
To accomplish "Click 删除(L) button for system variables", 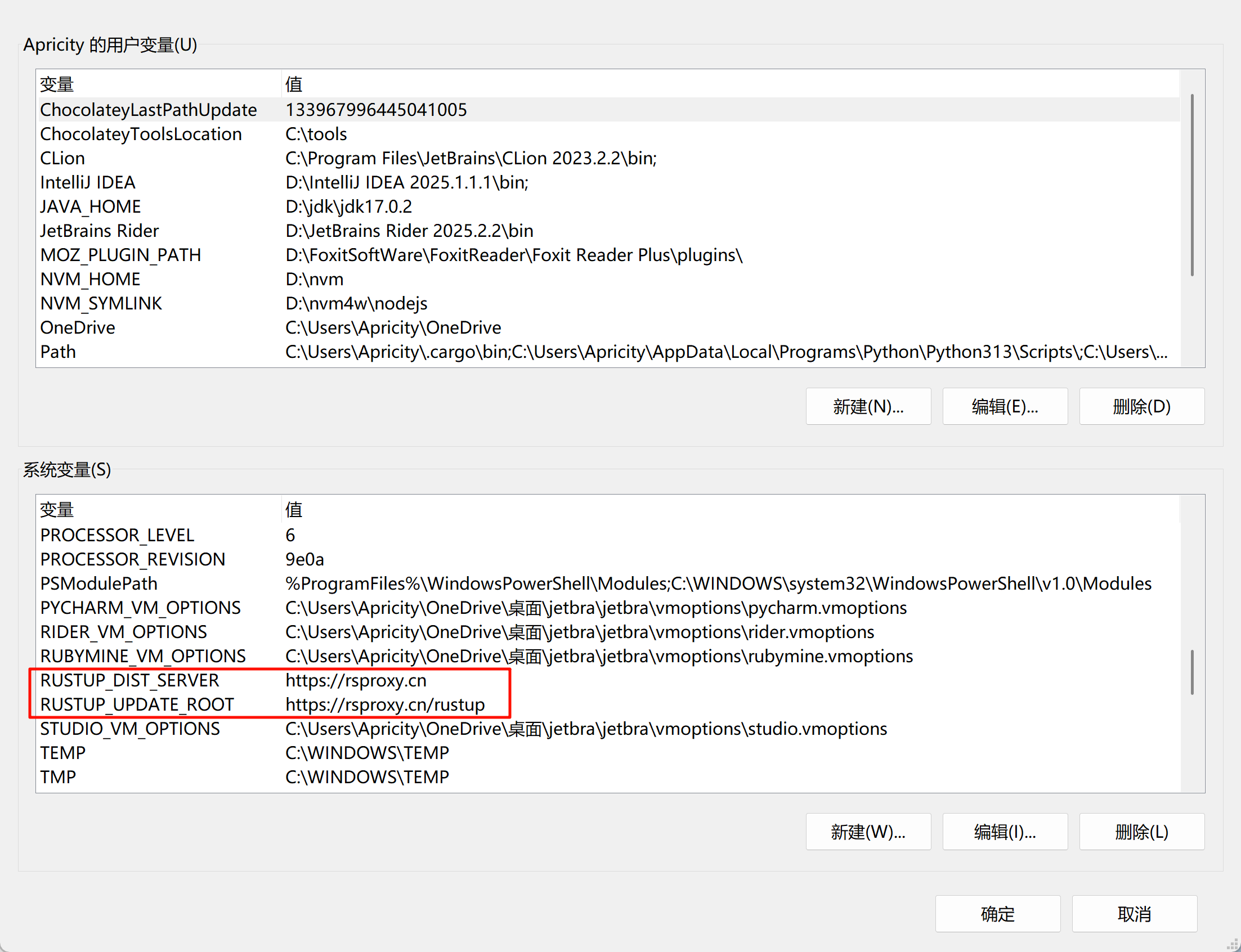I will 1141,832.
